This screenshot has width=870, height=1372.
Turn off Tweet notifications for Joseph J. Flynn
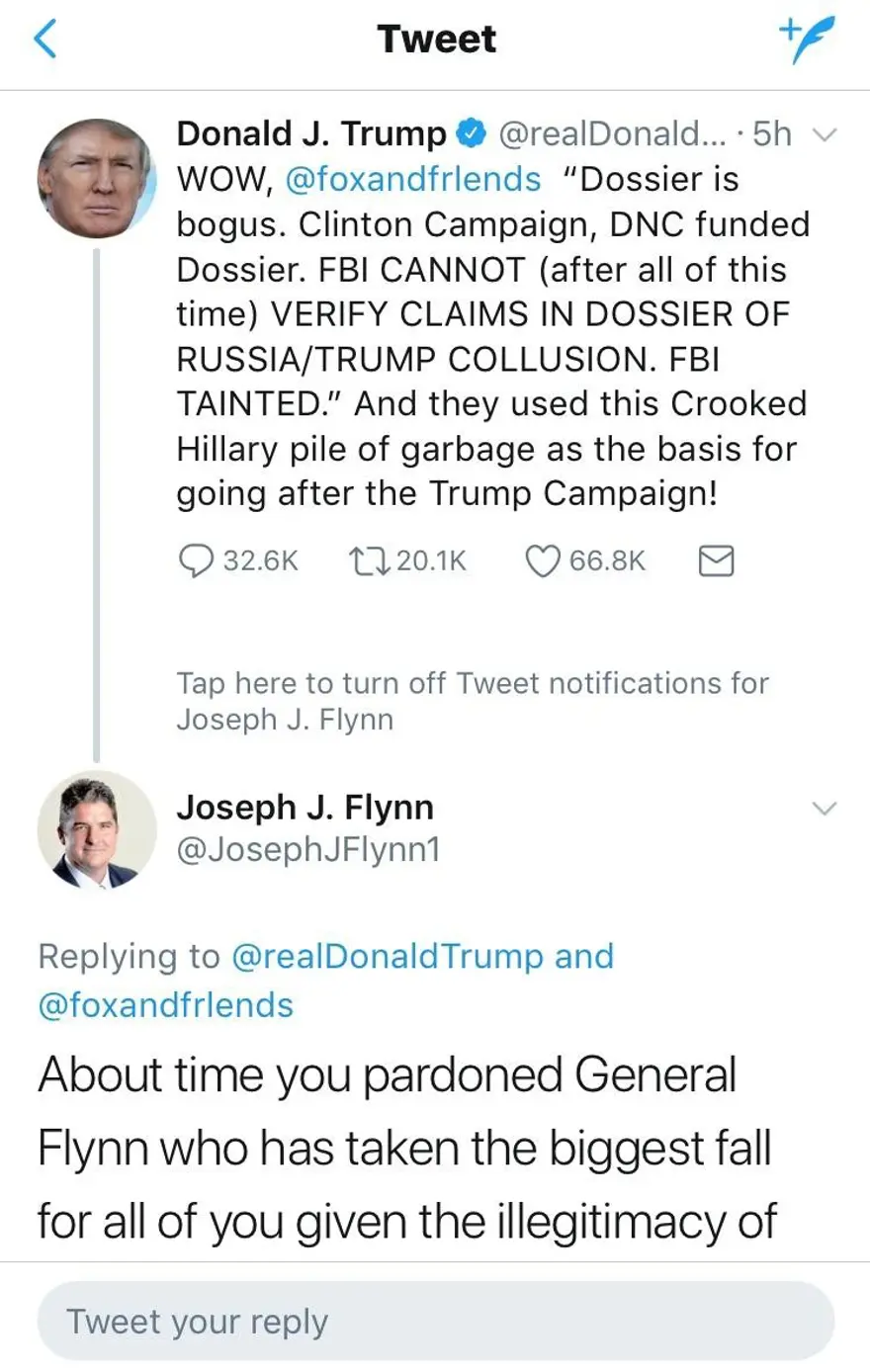pos(472,701)
